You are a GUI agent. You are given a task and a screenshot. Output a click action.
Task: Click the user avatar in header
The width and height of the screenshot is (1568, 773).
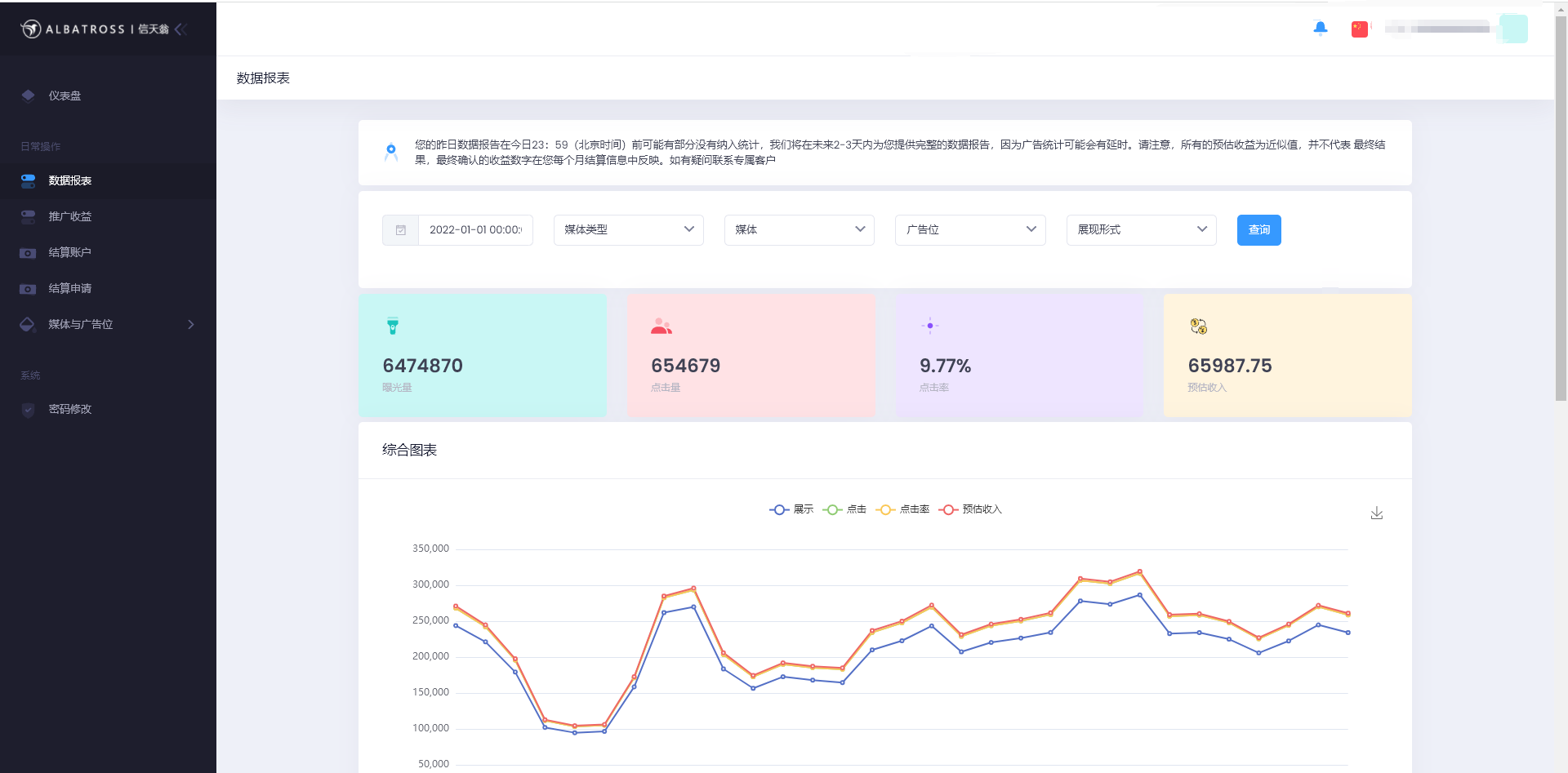click(1513, 29)
